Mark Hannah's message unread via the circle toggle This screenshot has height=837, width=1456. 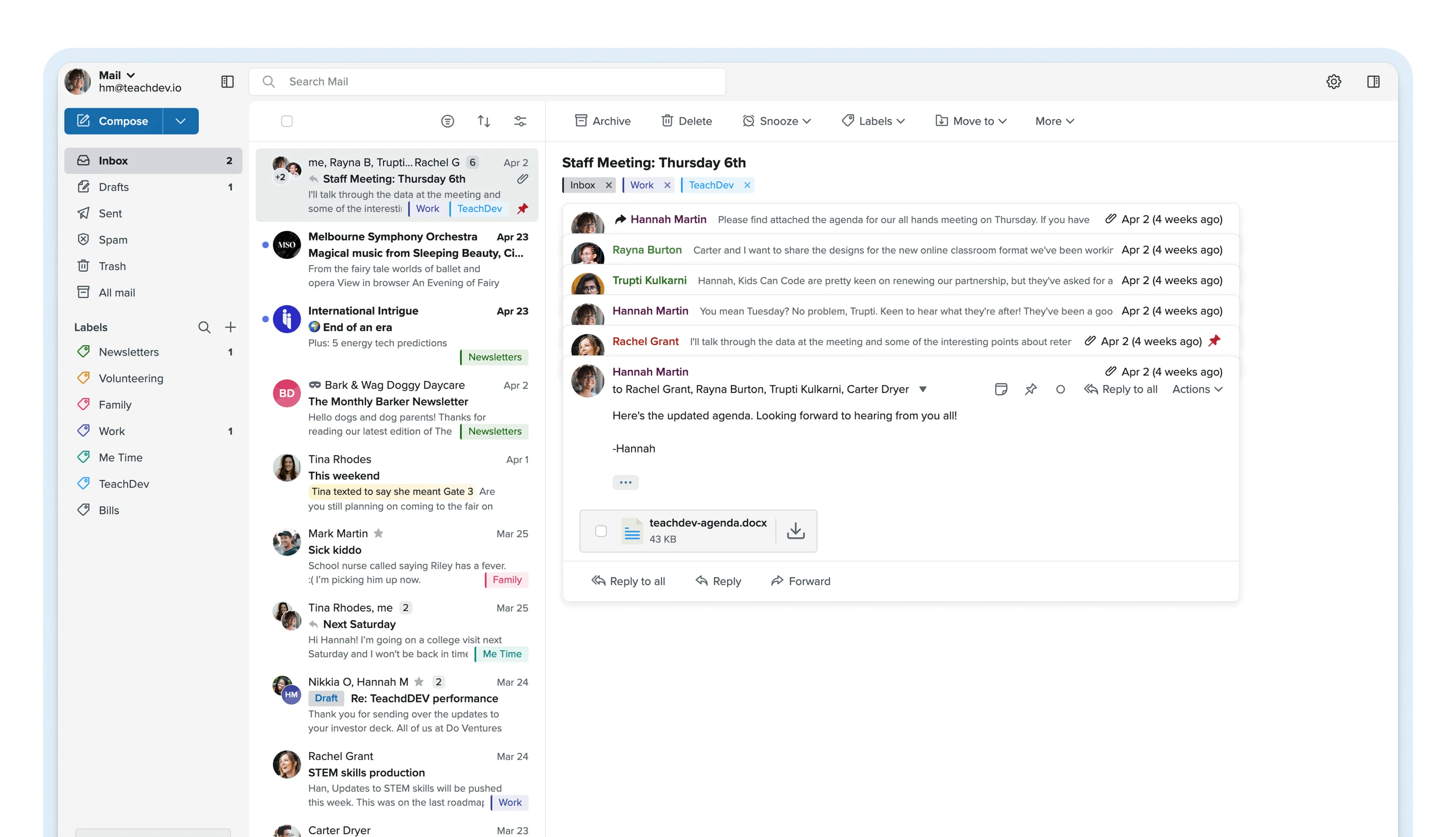point(1060,389)
